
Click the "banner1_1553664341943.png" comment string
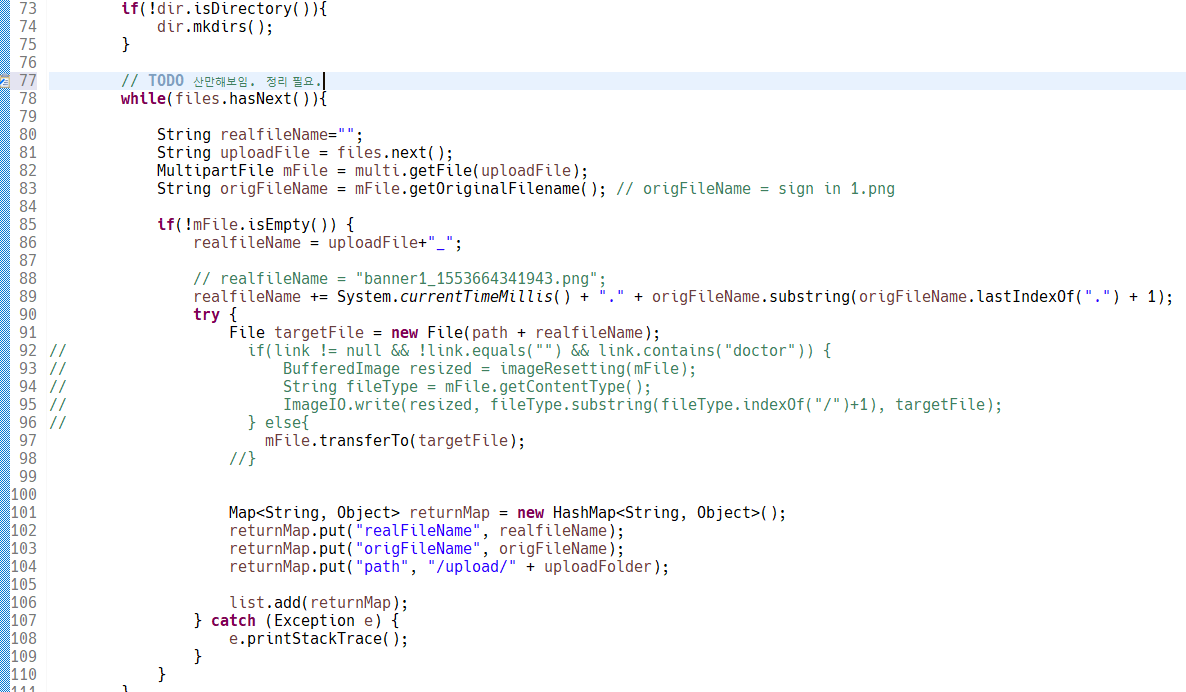pyautogui.click(x=480, y=279)
